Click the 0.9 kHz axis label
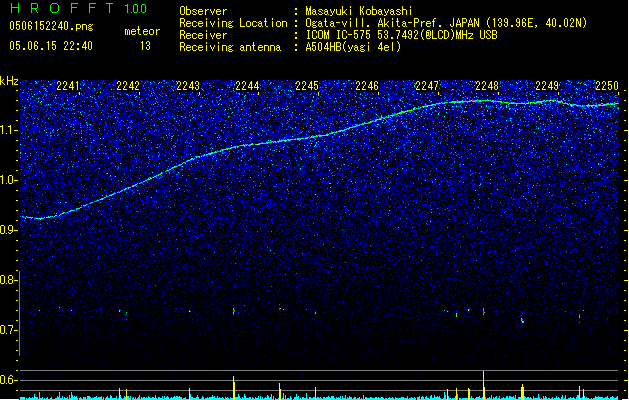The image size is (629, 400). [x=8, y=230]
